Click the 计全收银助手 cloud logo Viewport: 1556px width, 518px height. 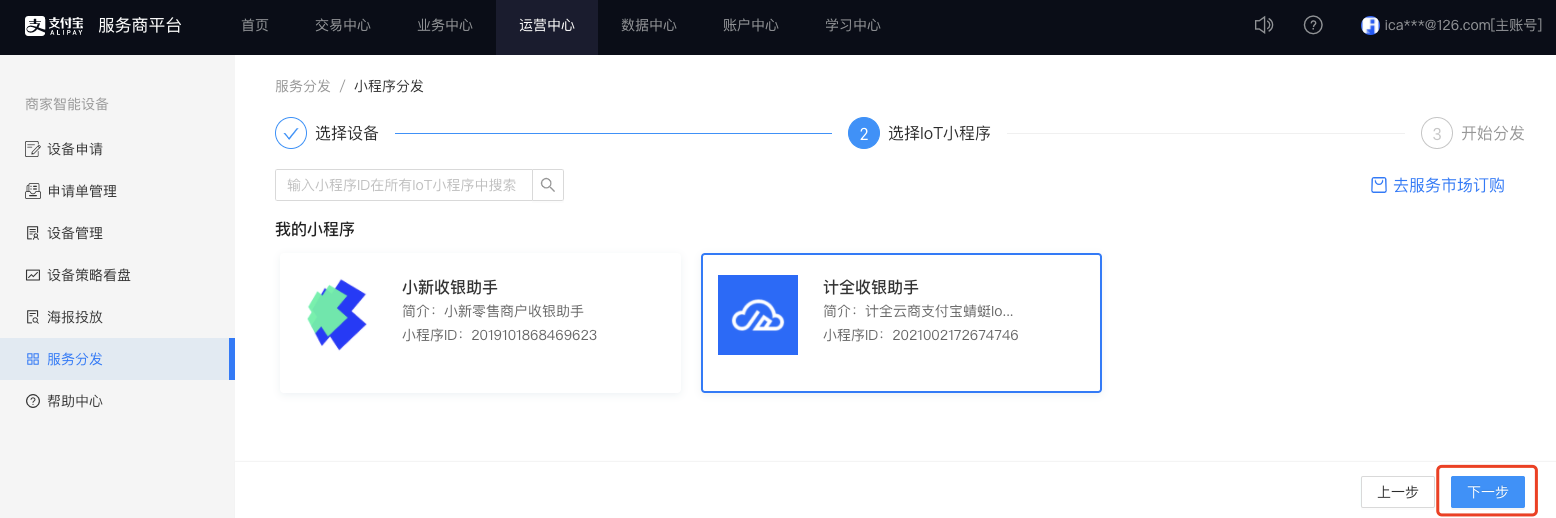(x=758, y=315)
